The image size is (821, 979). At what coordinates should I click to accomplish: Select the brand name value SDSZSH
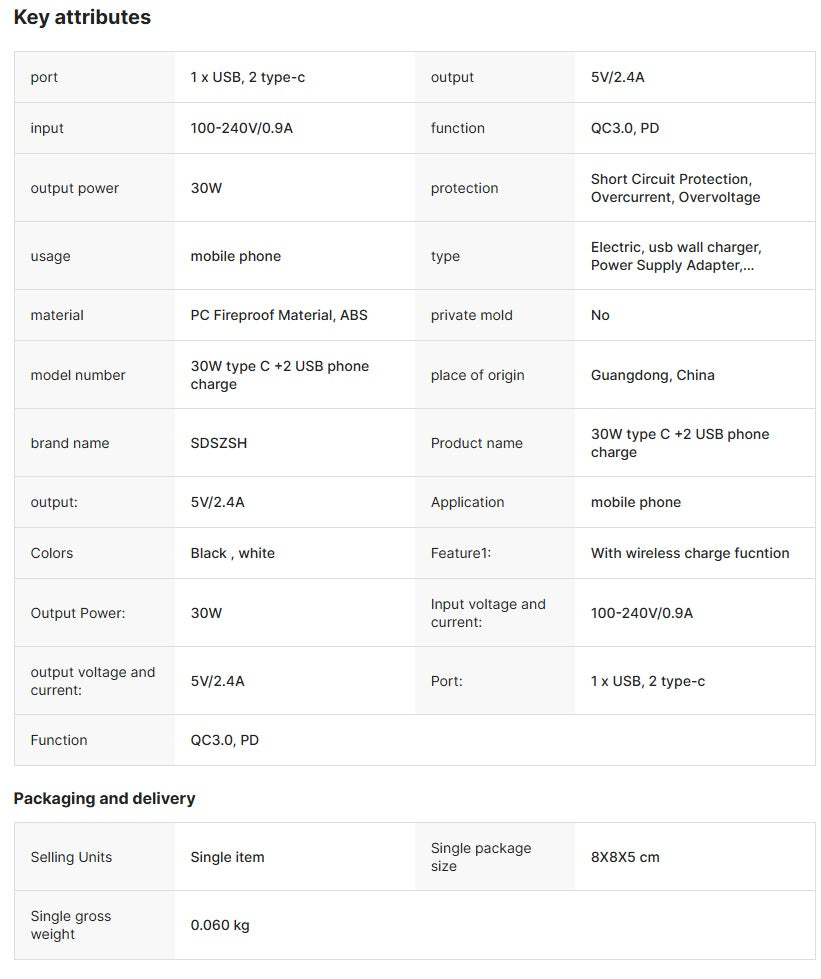point(219,443)
